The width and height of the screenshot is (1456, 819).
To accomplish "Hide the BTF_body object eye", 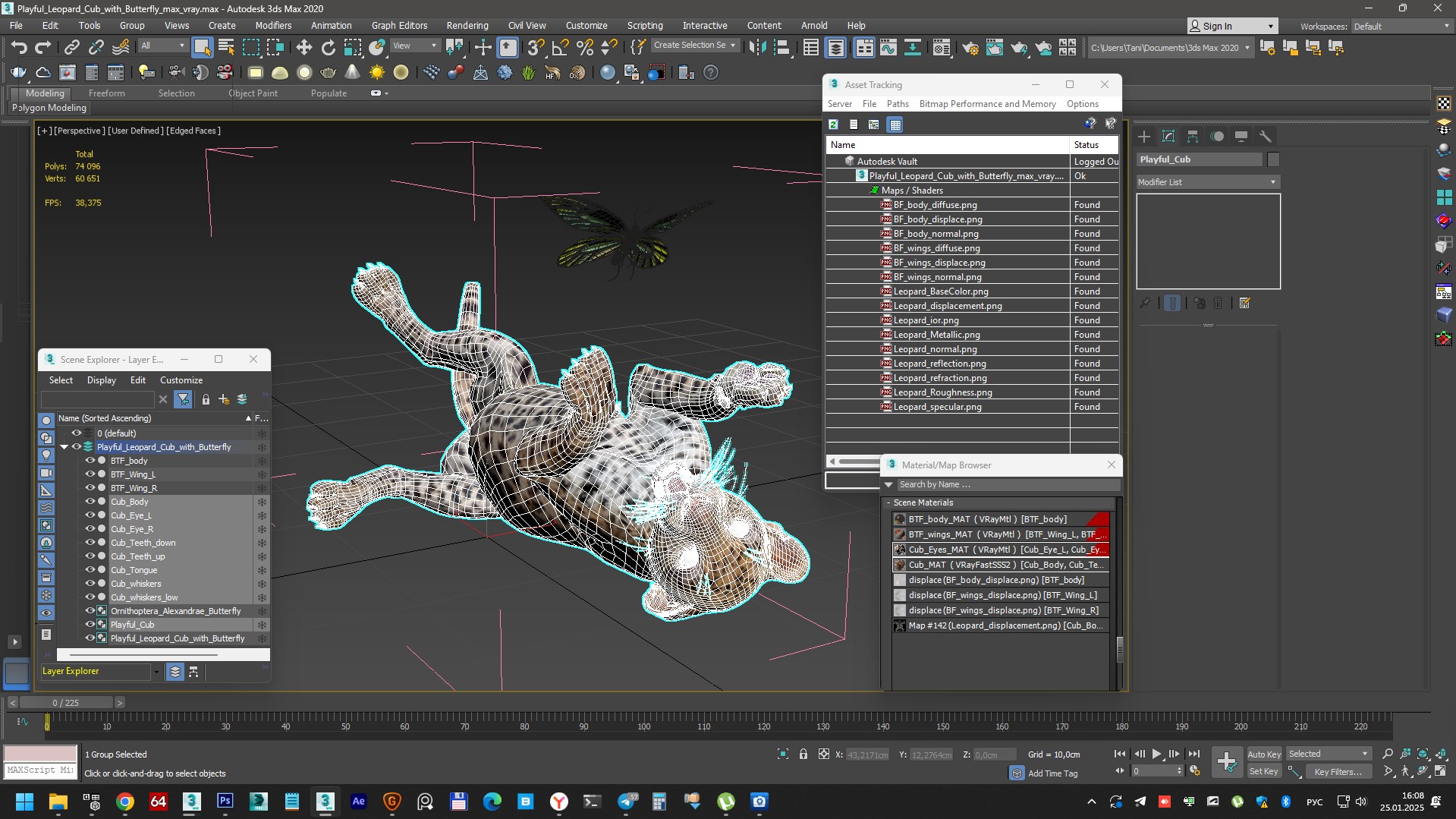I will click(x=90, y=461).
